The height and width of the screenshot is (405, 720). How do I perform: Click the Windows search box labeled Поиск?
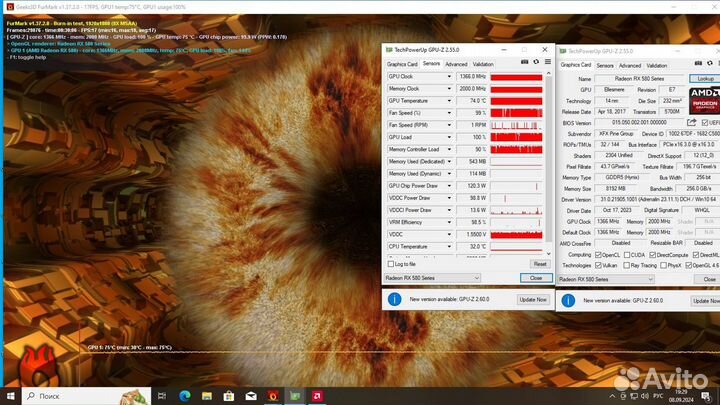click(86, 396)
